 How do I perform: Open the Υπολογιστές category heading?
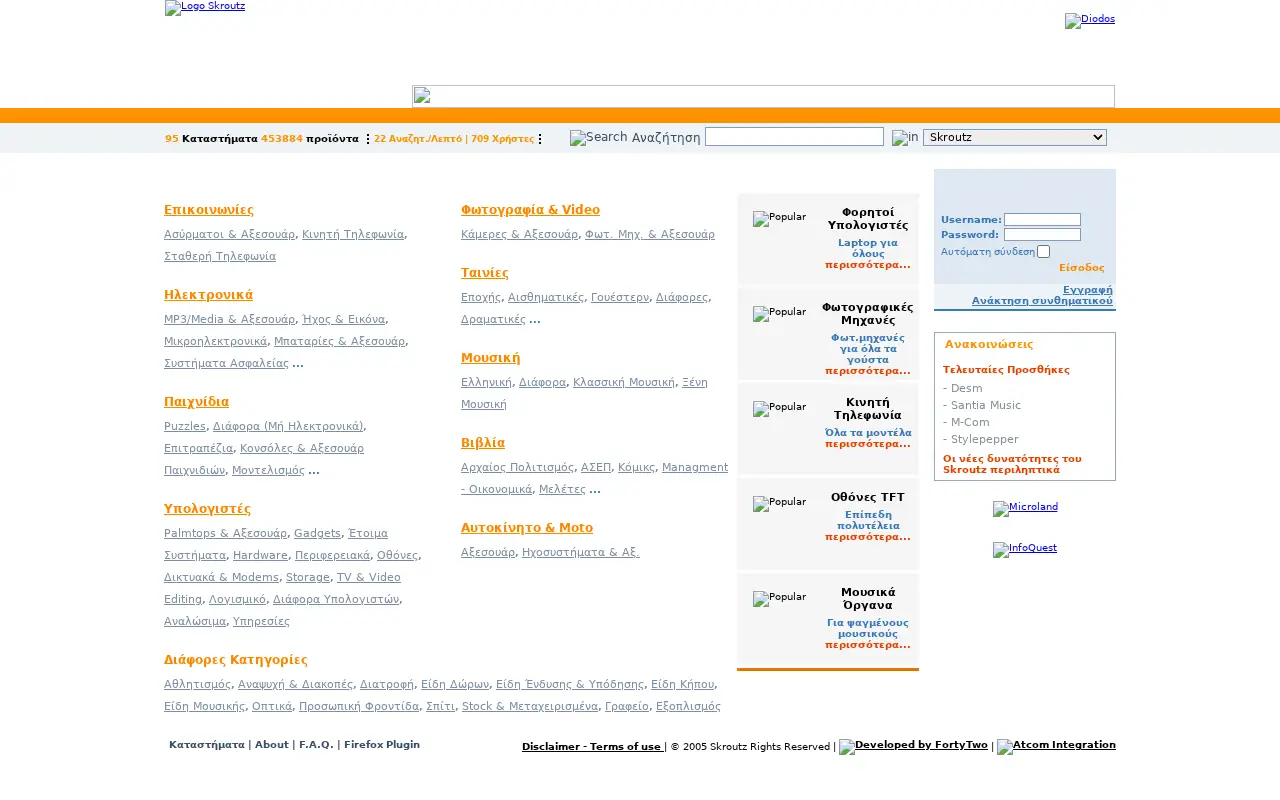click(207, 509)
